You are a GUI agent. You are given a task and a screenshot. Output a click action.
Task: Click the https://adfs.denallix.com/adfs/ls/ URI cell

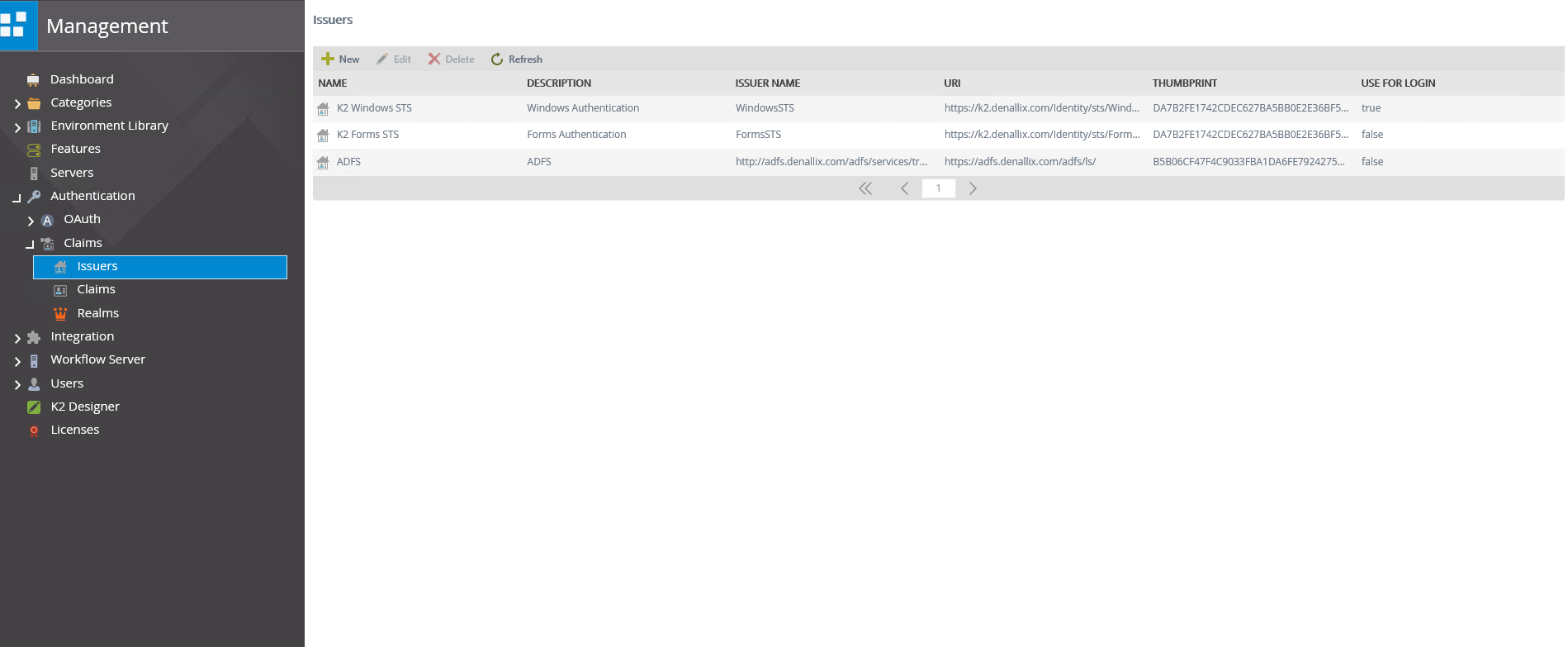pyautogui.click(x=1020, y=162)
